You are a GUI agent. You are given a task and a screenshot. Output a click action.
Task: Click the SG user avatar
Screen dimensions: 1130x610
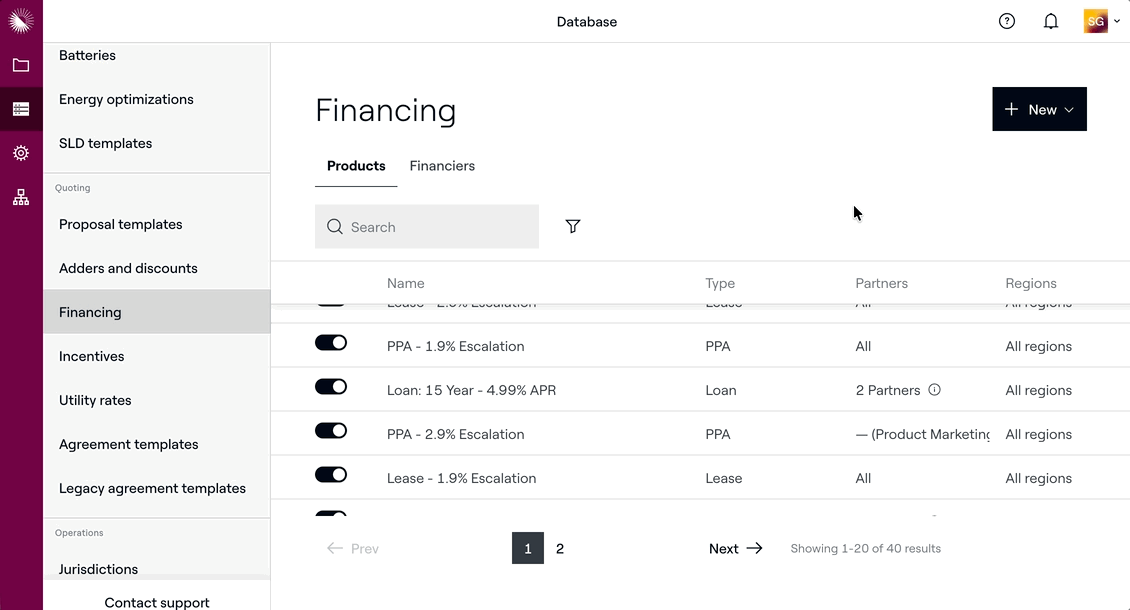pos(1095,21)
